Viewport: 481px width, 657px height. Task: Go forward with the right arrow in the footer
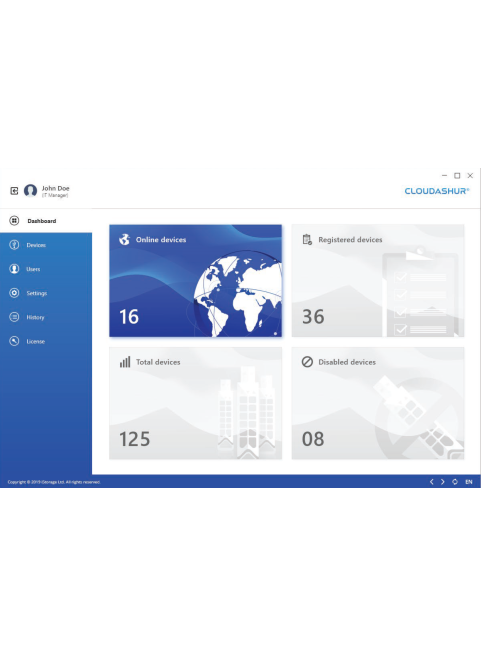point(442,482)
